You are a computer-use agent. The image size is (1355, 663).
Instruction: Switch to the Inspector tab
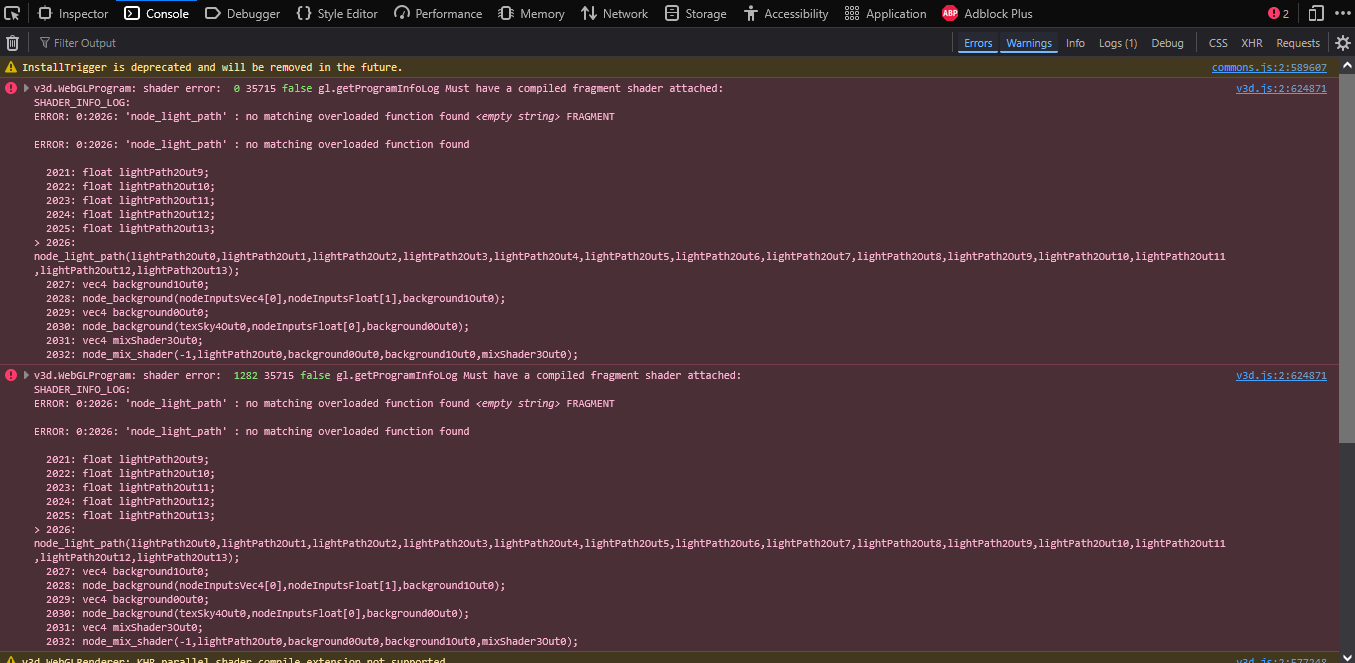point(73,14)
